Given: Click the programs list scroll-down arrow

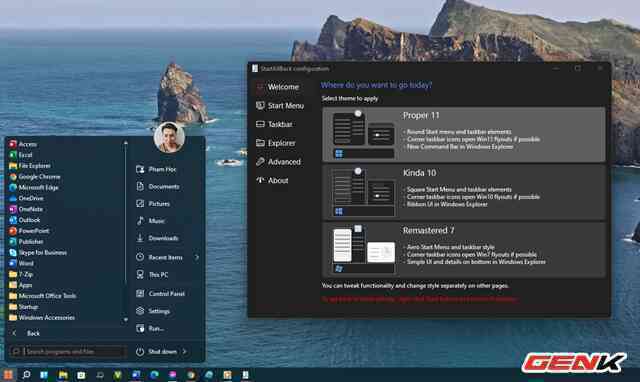Looking at the screenshot, I should tap(125, 320).
